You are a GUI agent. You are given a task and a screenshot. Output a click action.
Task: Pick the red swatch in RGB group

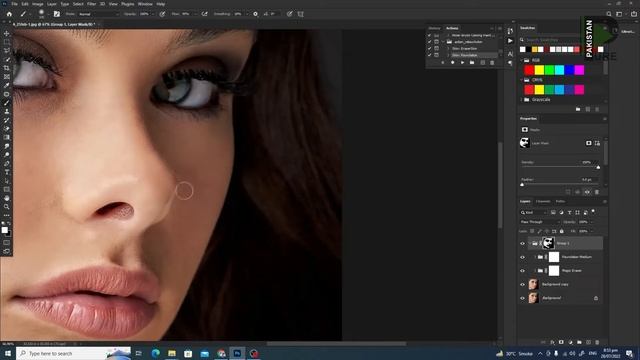pyautogui.click(x=529, y=70)
